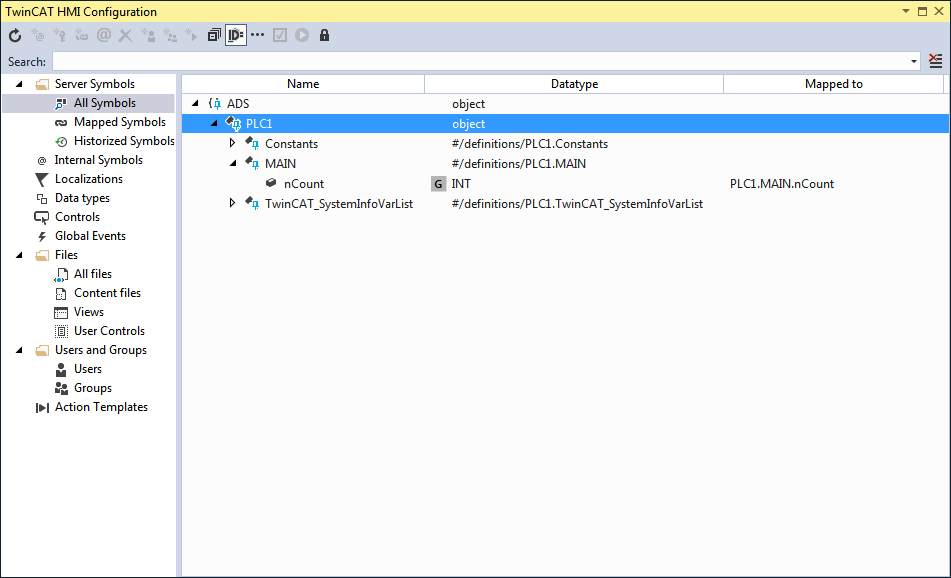
Task: Open the Search field dropdown arrow
Action: (x=914, y=61)
